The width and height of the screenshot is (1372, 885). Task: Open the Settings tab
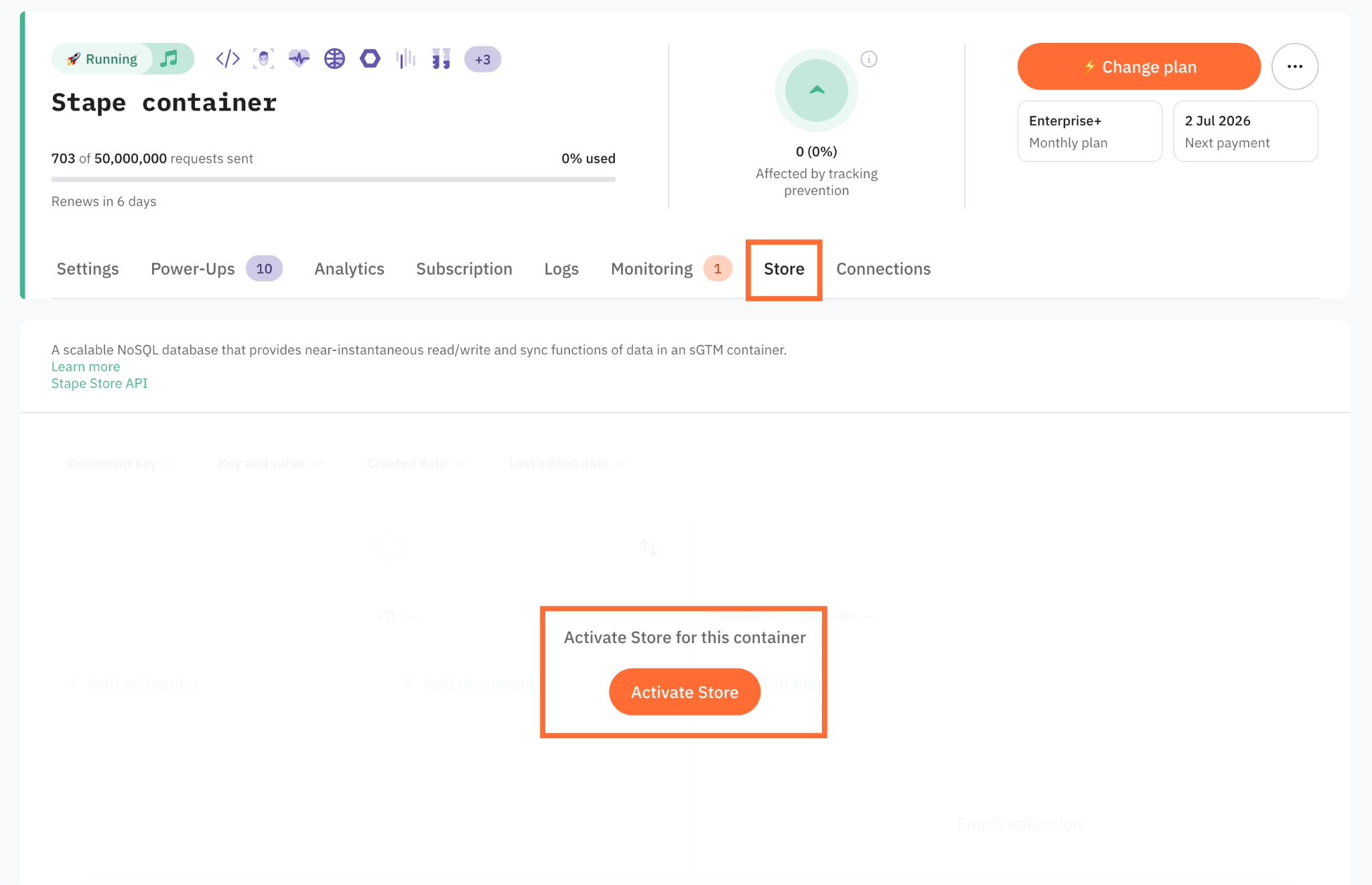88,269
